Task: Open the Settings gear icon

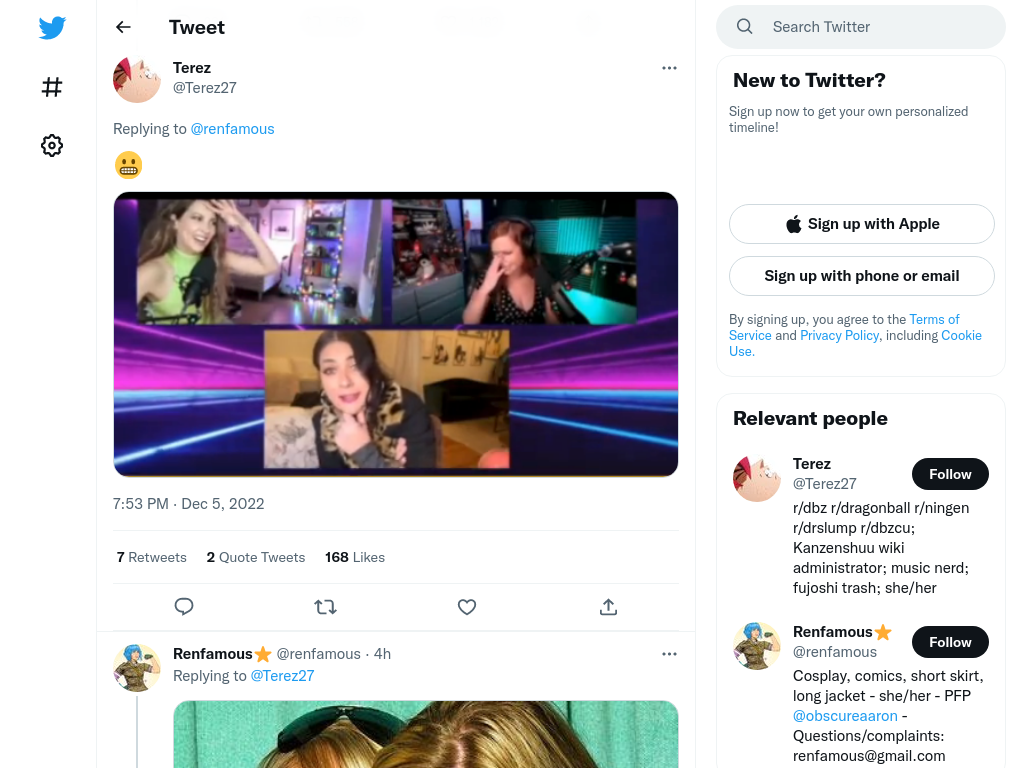Action: (52, 145)
